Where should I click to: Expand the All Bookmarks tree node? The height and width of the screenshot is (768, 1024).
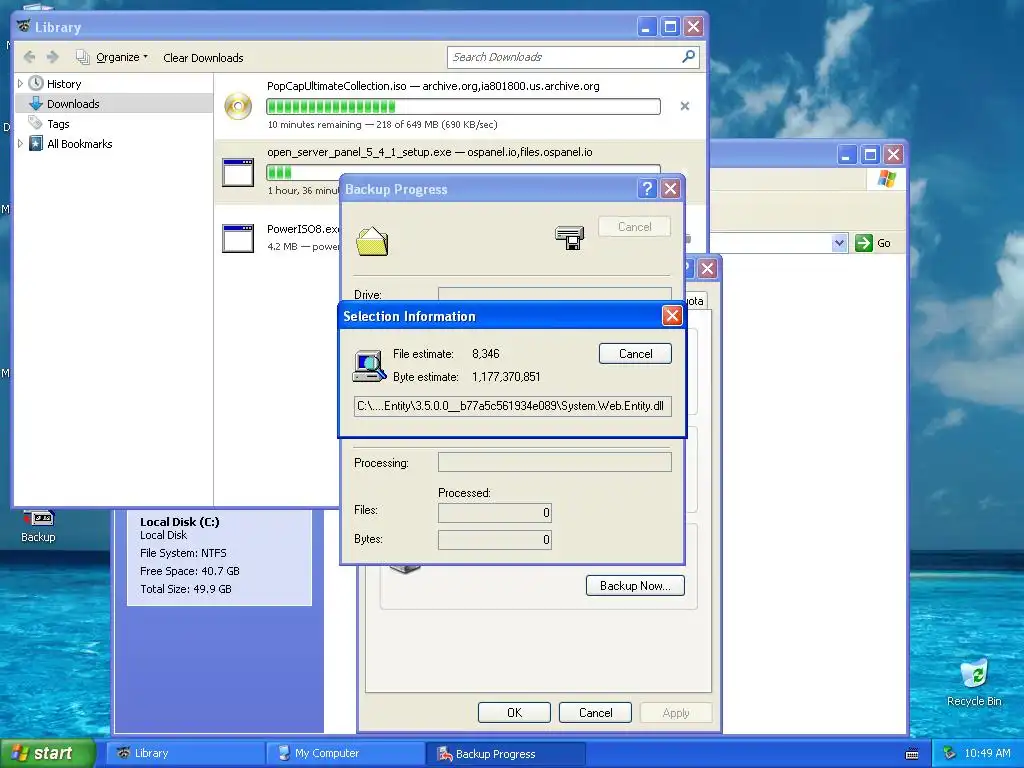[x=20, y=144]
